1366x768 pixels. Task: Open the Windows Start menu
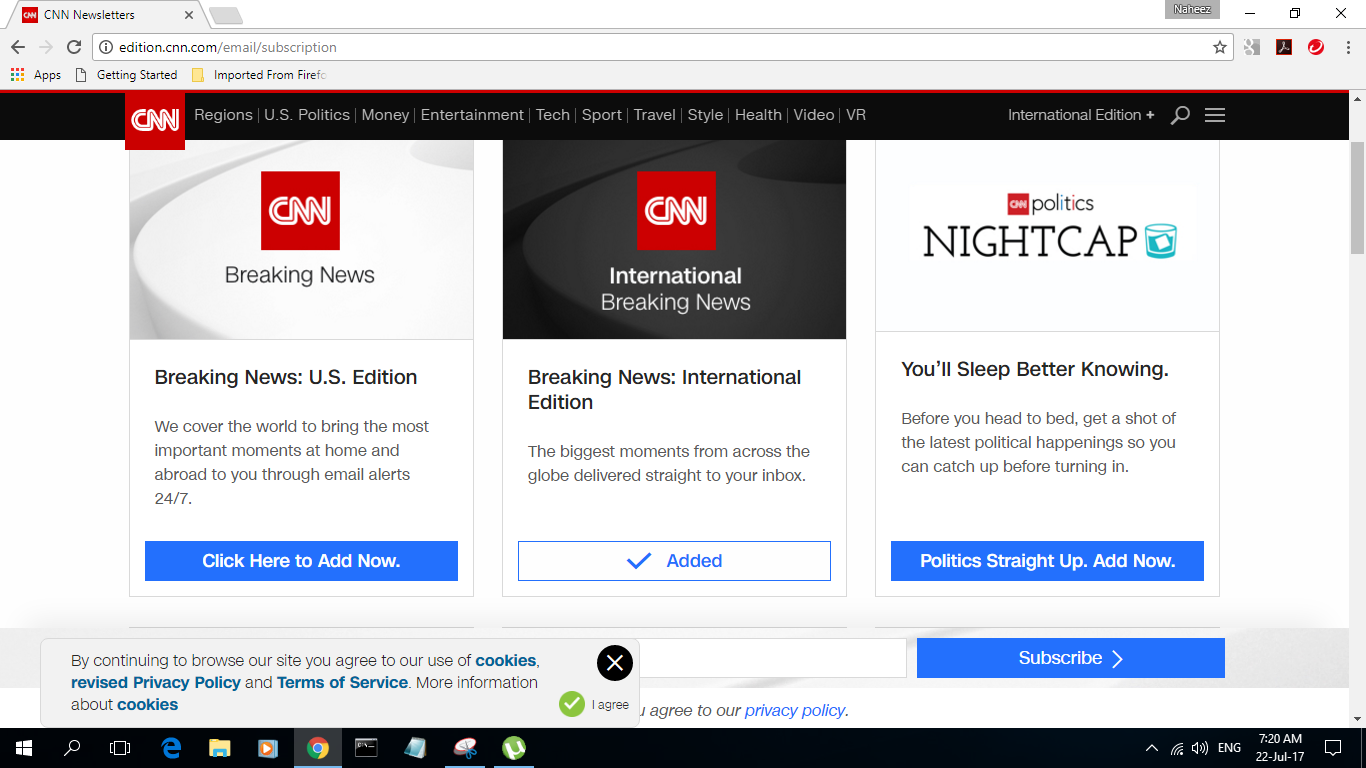click(x=23, y=748)
